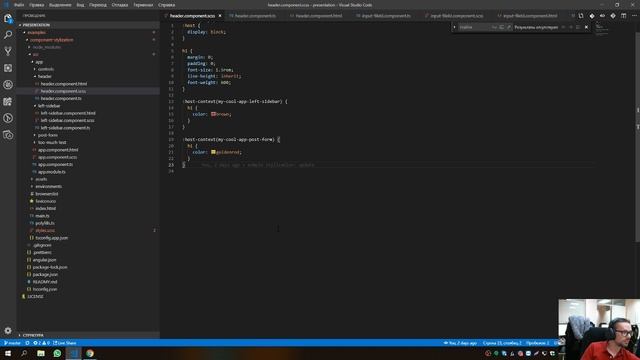Screen dimensions: 640x360
Task: Click the compare changes icon in editor toolbar
Action: (x=581, y=16)
